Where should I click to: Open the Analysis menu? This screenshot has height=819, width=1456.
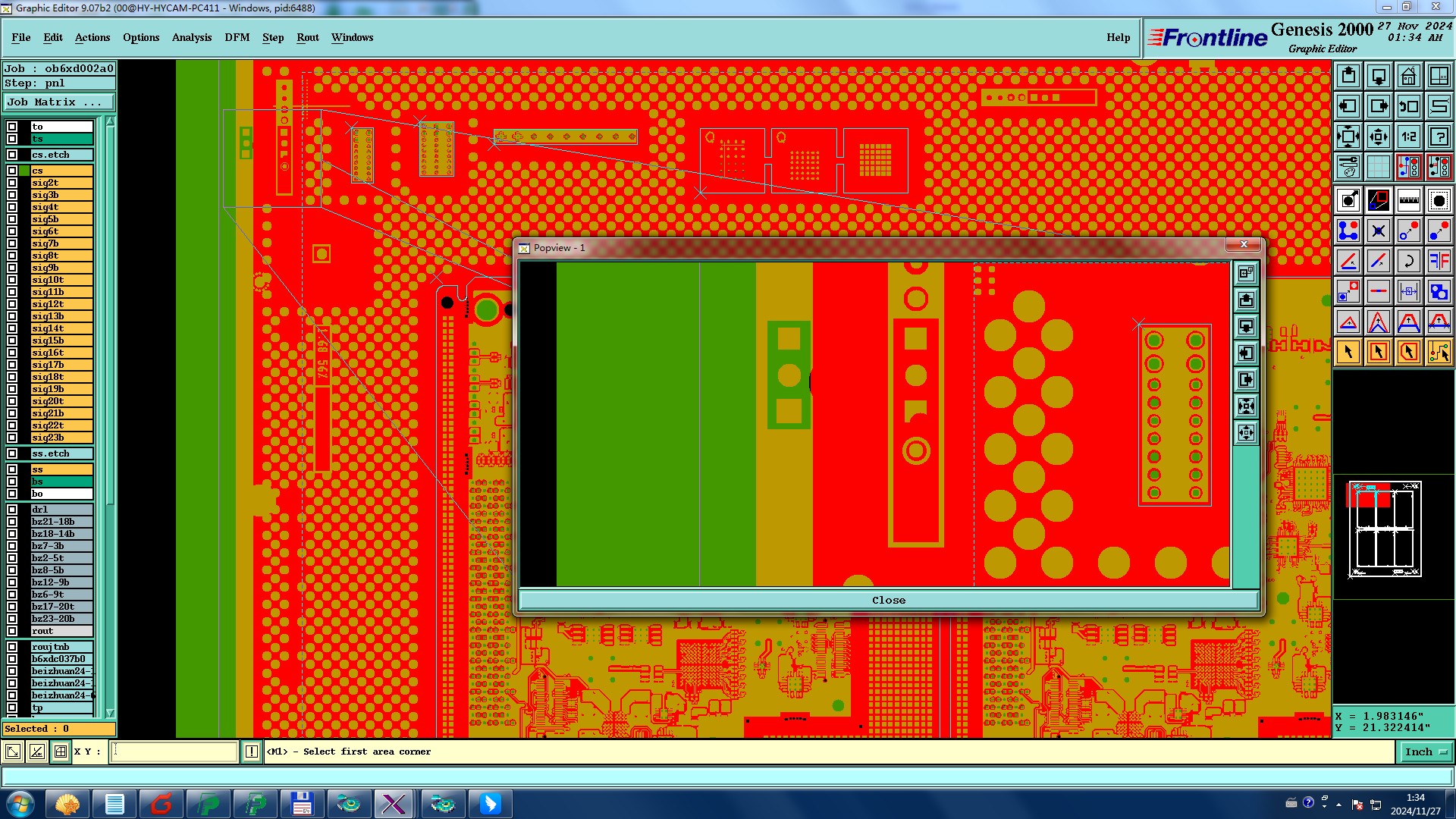pos(191,37)
